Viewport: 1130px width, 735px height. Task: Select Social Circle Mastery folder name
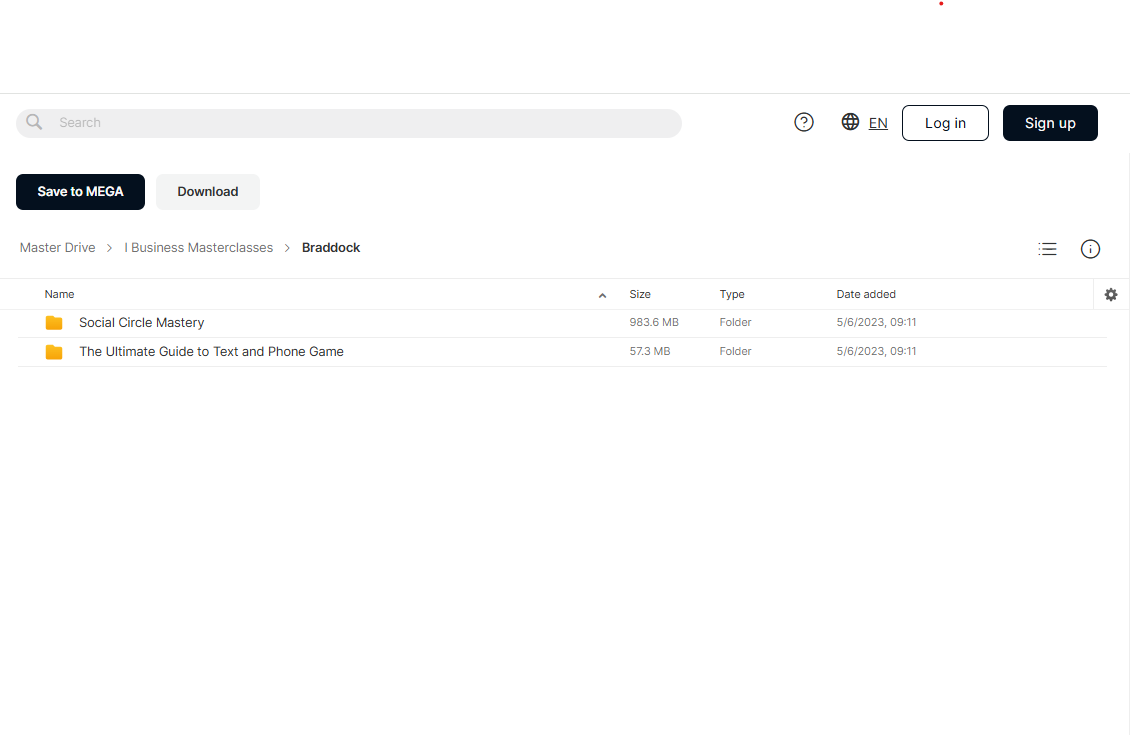(x=141, y=323)
